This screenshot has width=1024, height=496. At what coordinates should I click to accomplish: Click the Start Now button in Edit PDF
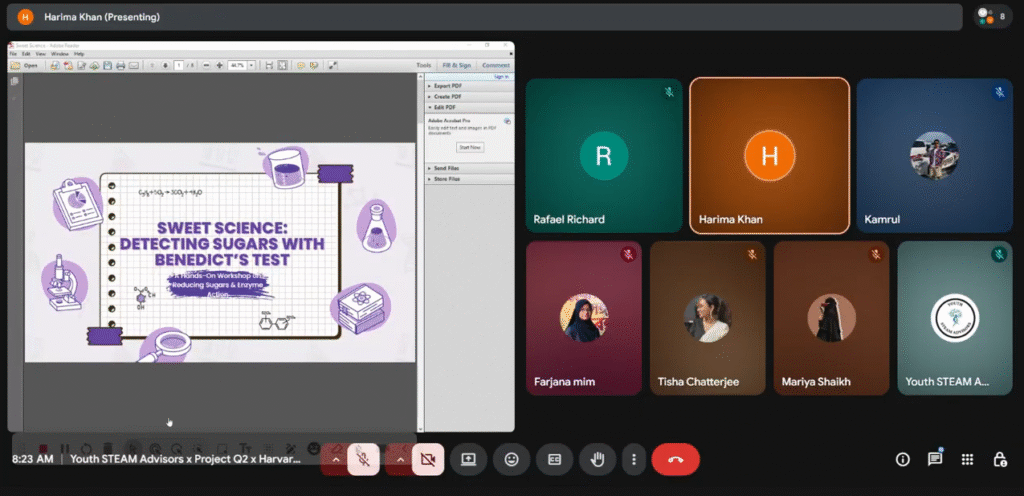pos(470,147)
